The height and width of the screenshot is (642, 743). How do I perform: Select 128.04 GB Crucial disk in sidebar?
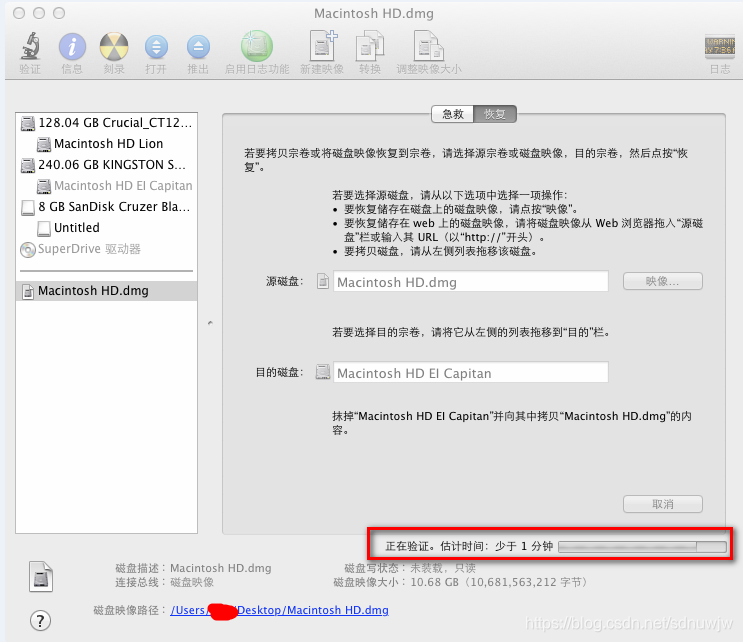[107, 123]
